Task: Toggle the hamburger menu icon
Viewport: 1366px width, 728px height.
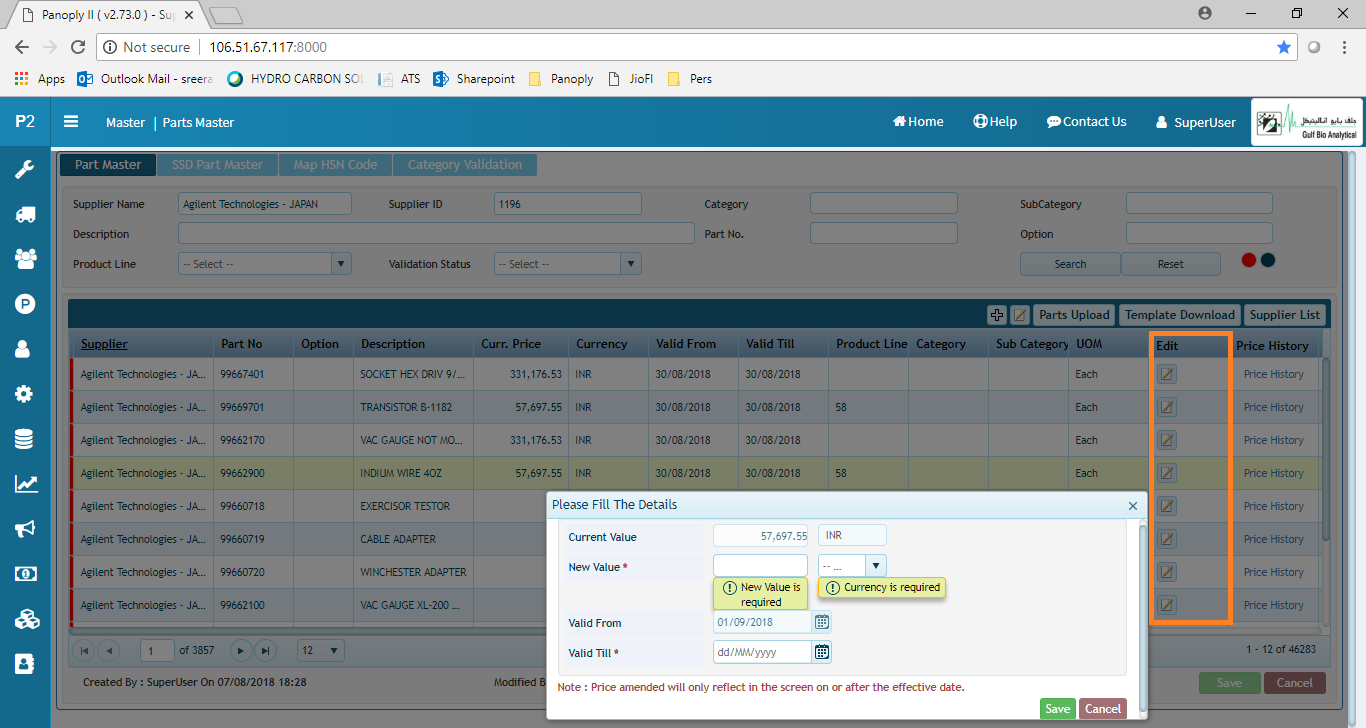Action: [x=71, y=121]
